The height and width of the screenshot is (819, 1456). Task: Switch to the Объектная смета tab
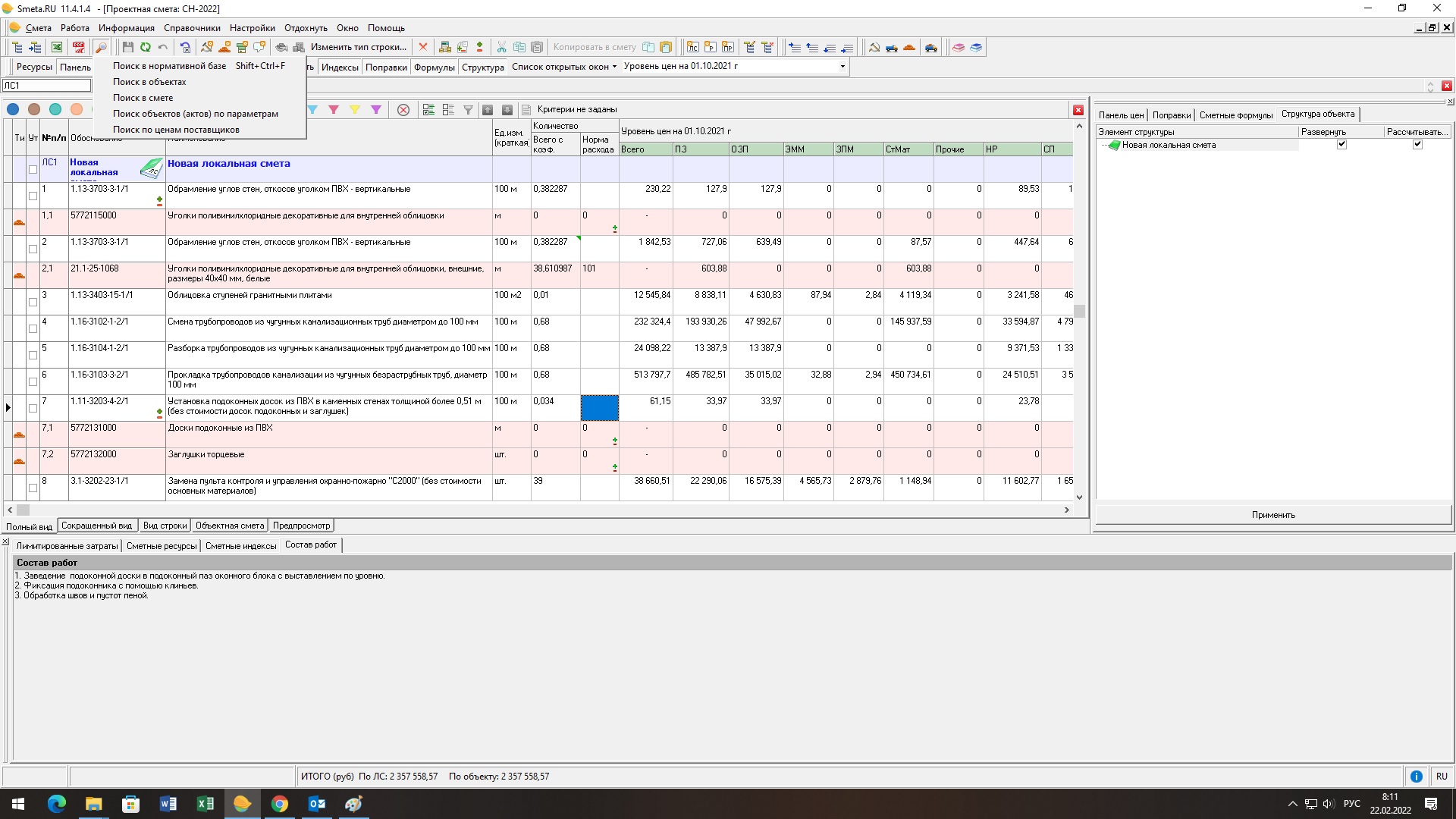230,526
